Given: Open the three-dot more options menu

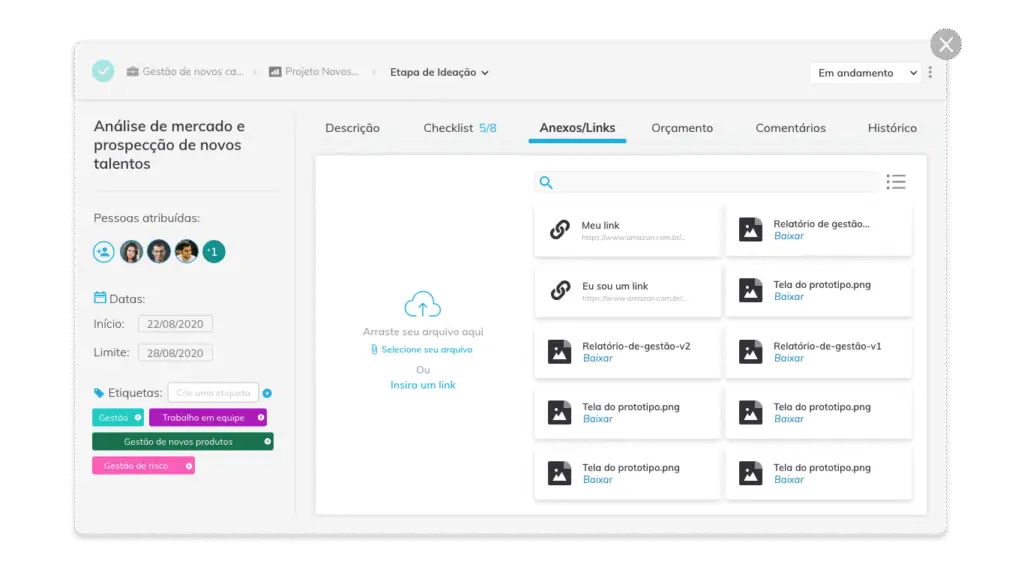Looking at the screenshot, I should [x=930, y=72].
